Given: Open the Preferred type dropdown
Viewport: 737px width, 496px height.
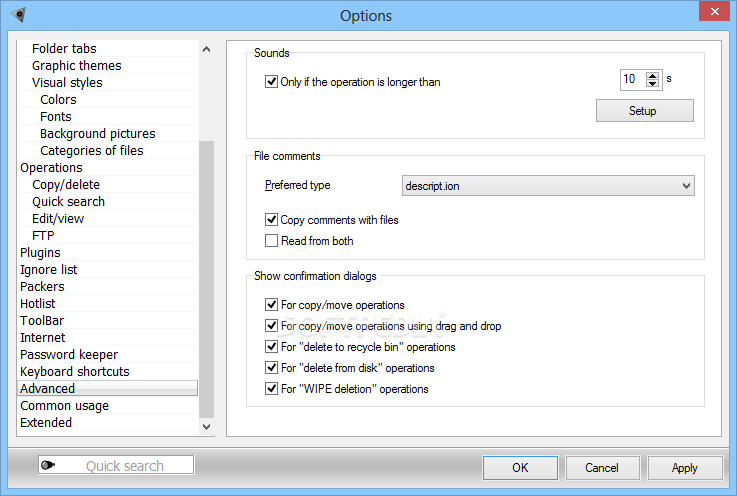Looking at the screenshot, I should (548, 186).
